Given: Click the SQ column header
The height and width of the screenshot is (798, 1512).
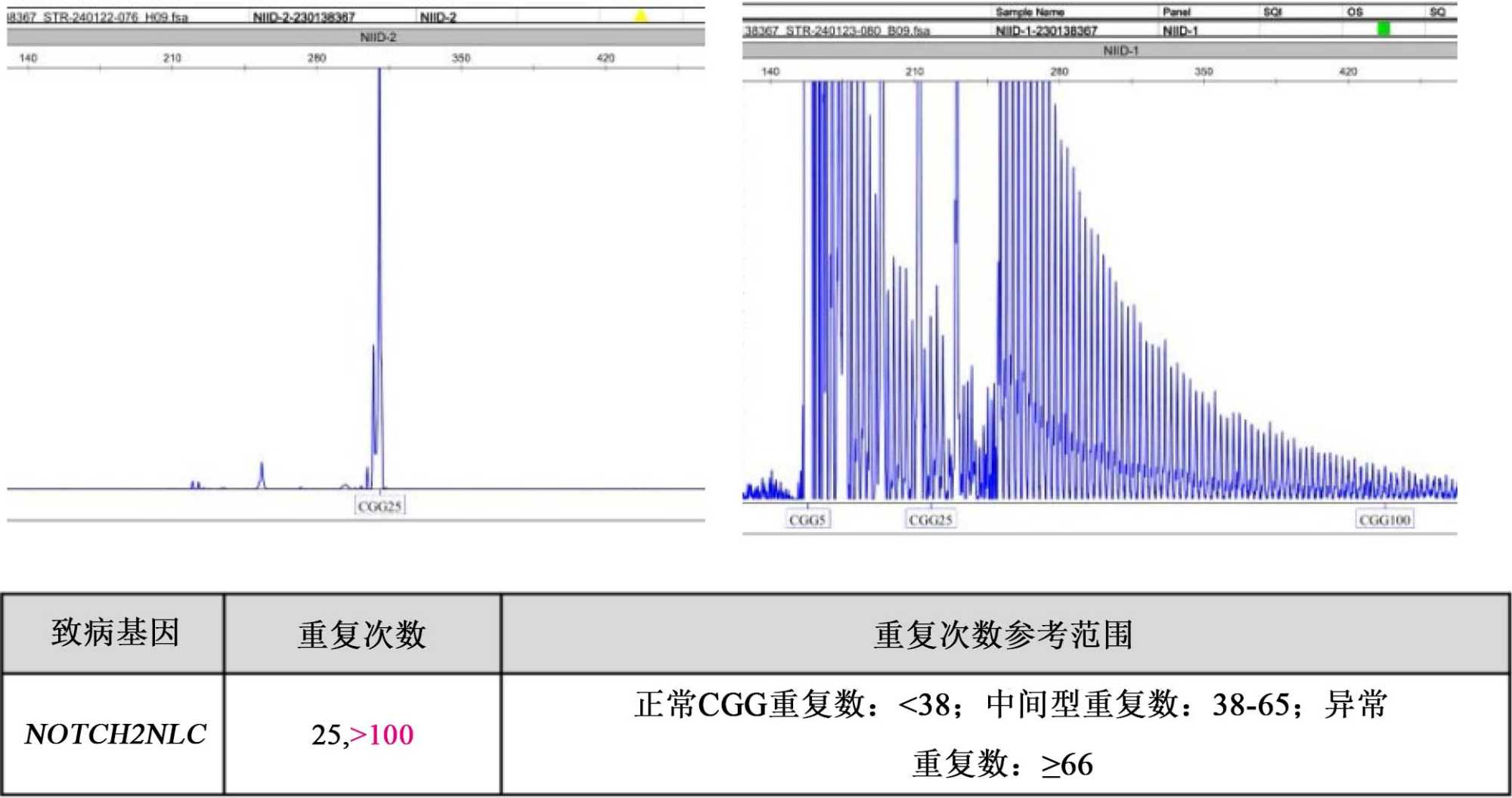Looking at the screenshot, I should [x=1436, y=12].
